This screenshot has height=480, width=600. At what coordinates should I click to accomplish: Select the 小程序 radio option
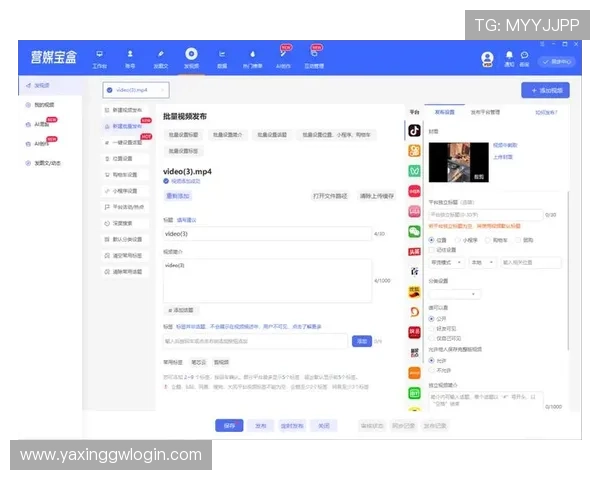[458, 240]
